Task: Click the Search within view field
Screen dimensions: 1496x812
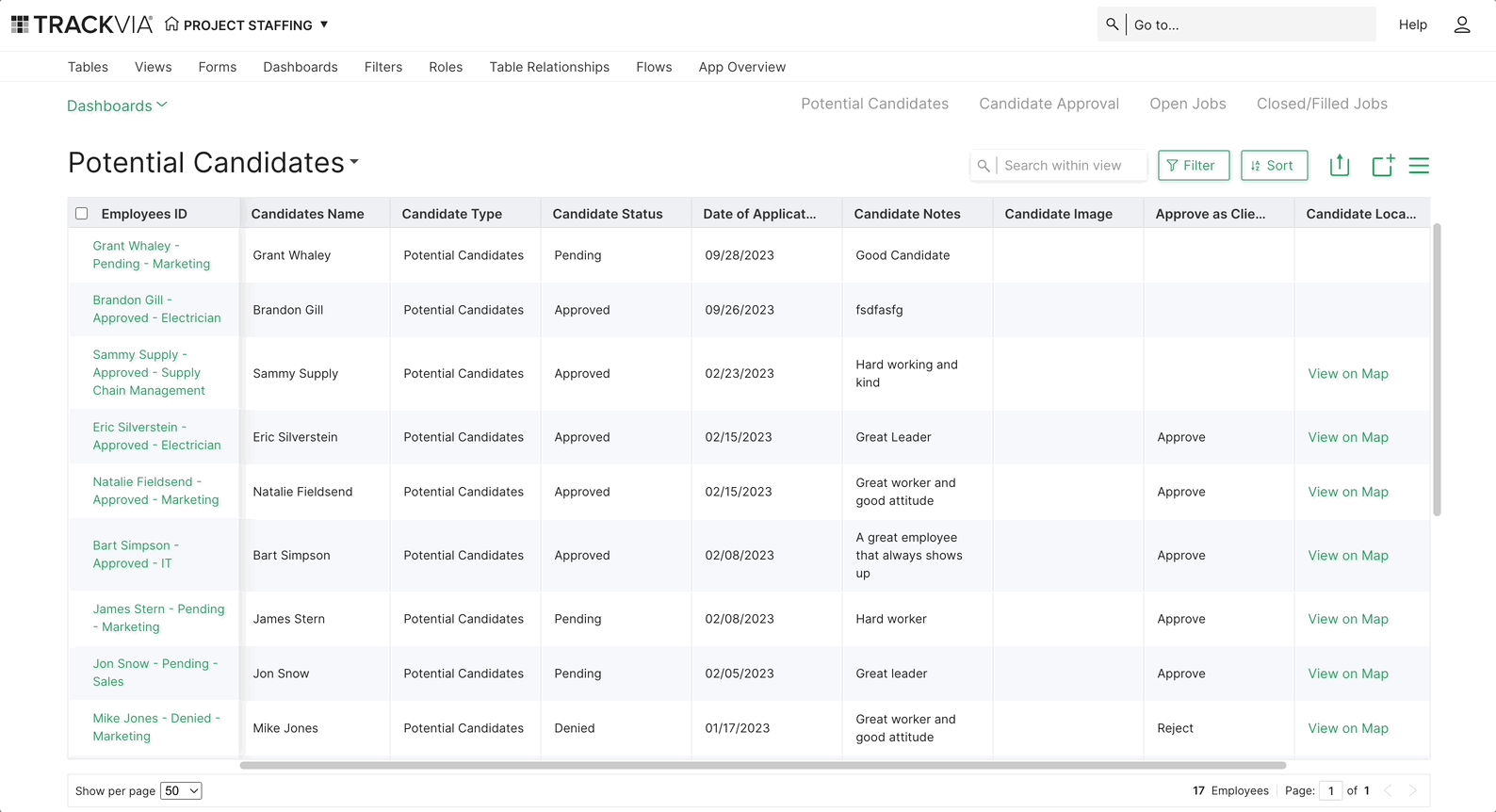Action: coord(1072,165)
